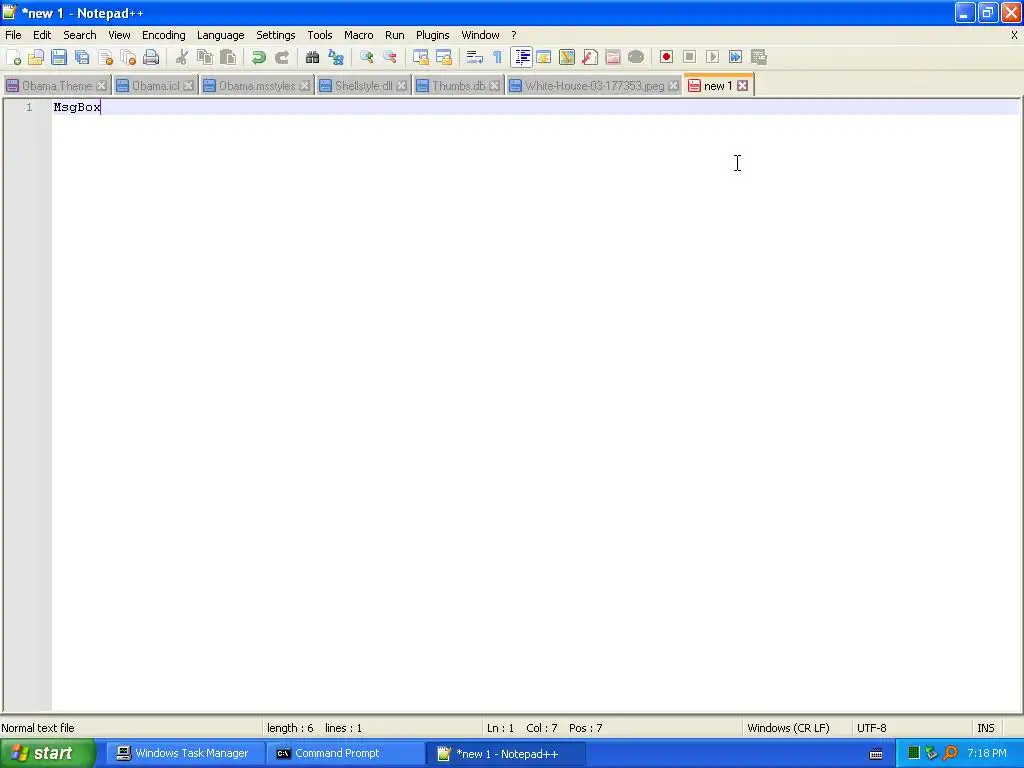Open a file with the folder icon
1024x768 pixels.
tap(36, 57)
